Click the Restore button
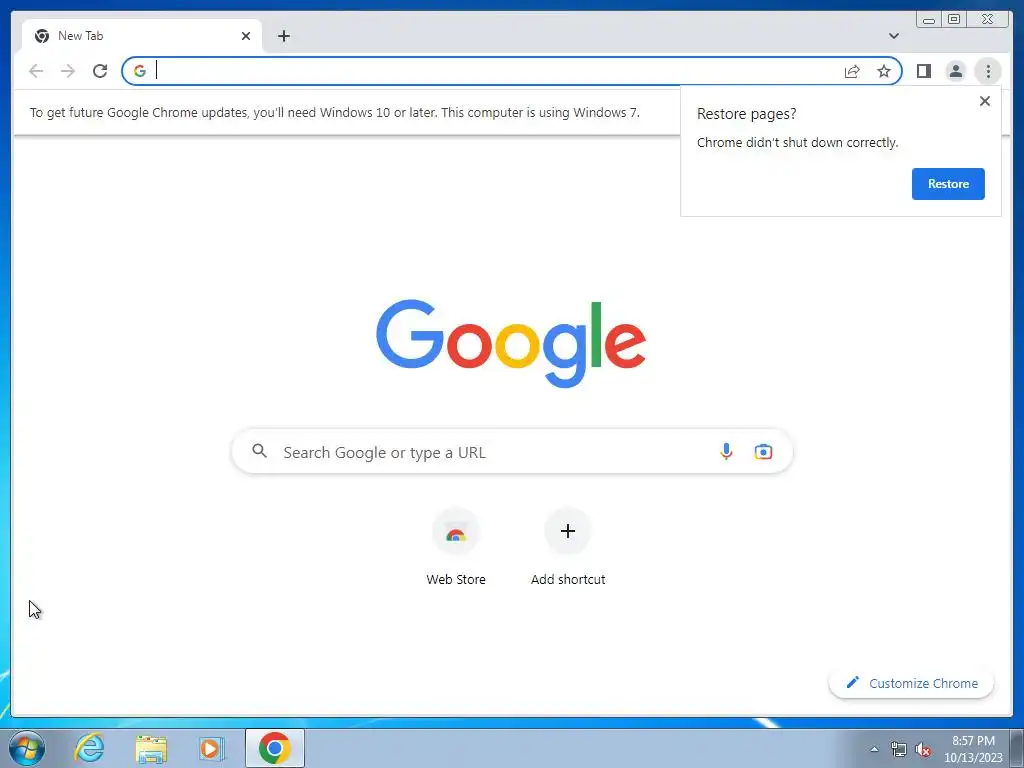The image size is (1024, 768). coord(948,184)
